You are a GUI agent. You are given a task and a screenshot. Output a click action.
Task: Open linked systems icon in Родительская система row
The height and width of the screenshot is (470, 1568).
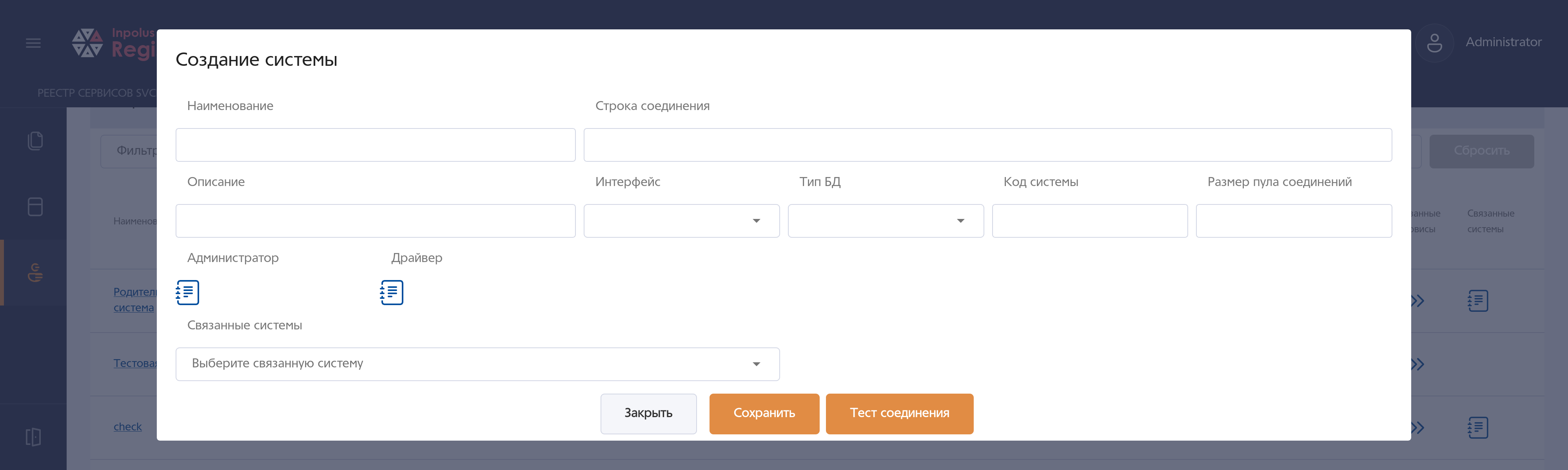pyautogui.click(x=1478, y=301)
